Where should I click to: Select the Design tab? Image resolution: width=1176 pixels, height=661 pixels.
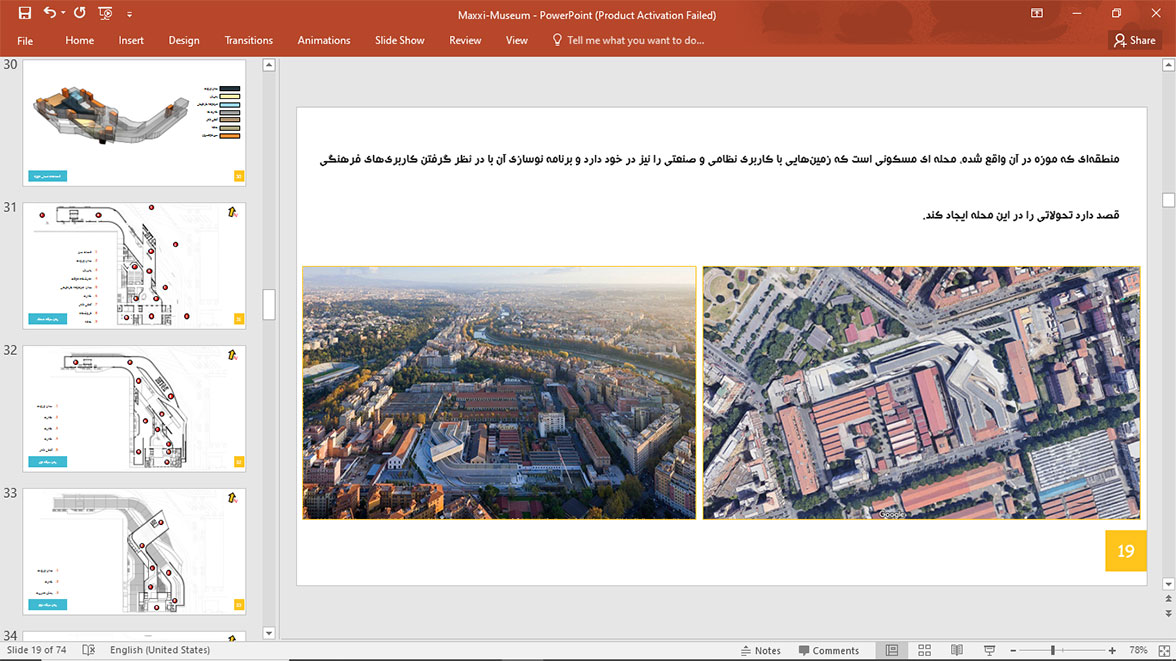[184, 41]
